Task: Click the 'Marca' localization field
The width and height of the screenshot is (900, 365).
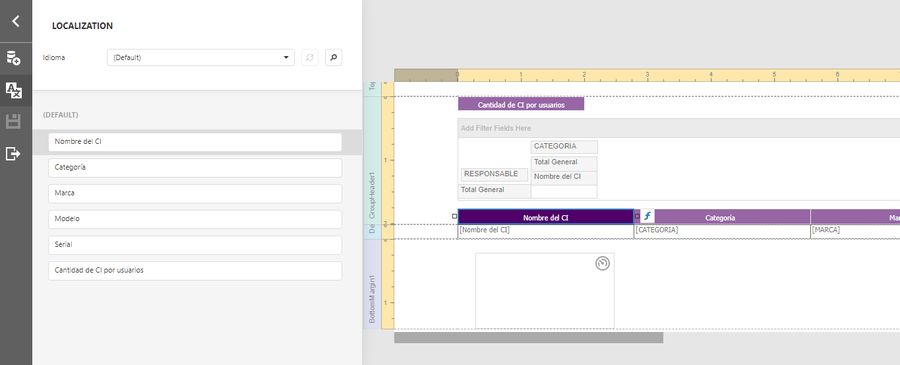Action: point(195,193)
